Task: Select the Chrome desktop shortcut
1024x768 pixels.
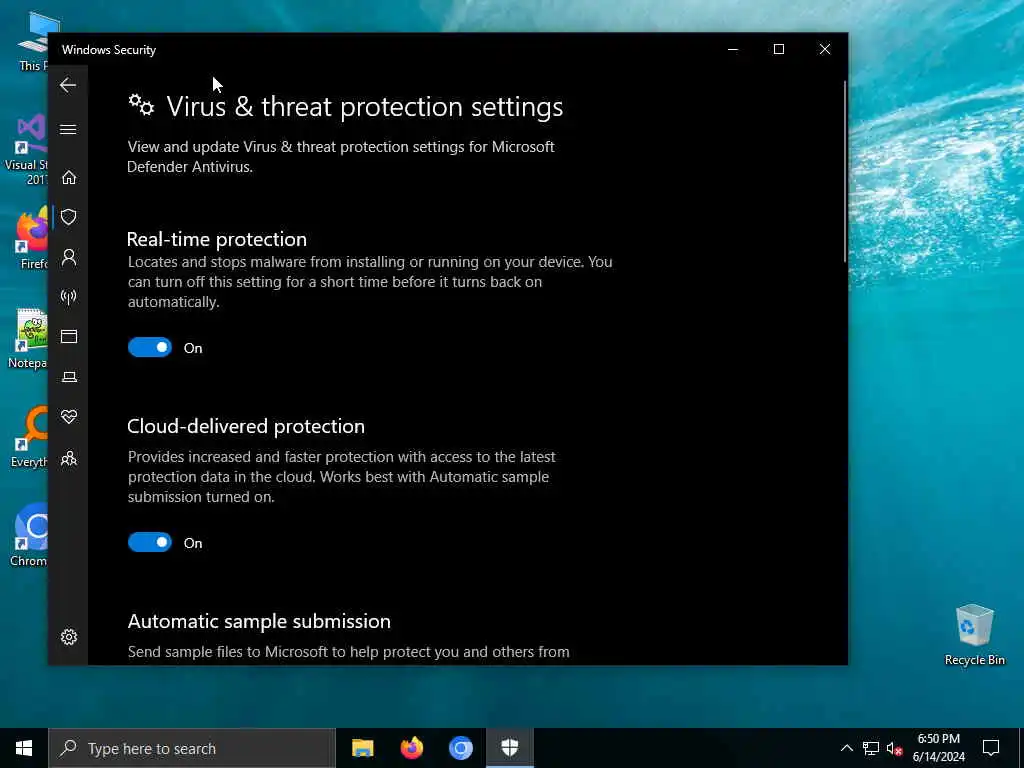Action: 29,535
